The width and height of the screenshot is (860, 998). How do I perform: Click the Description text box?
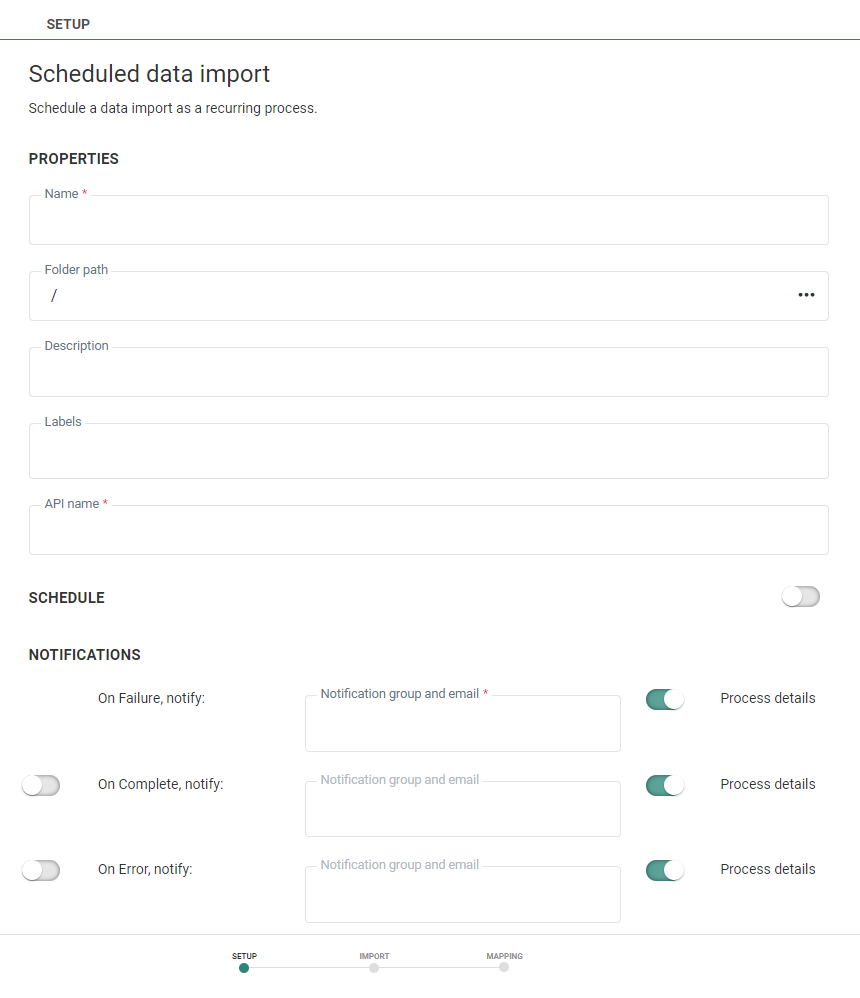coord(428,374)
